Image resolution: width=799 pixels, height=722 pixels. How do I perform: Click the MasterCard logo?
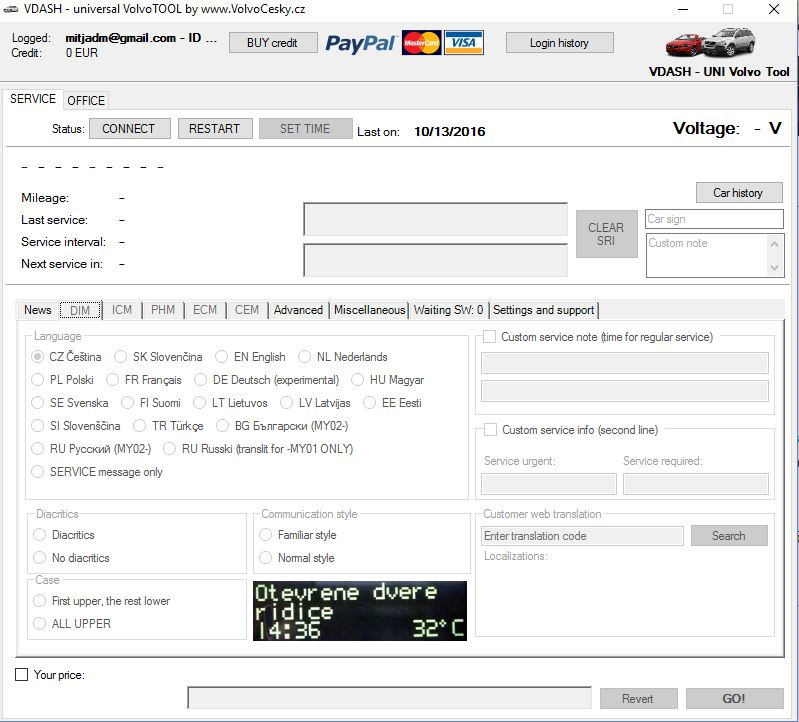(421, 43)
